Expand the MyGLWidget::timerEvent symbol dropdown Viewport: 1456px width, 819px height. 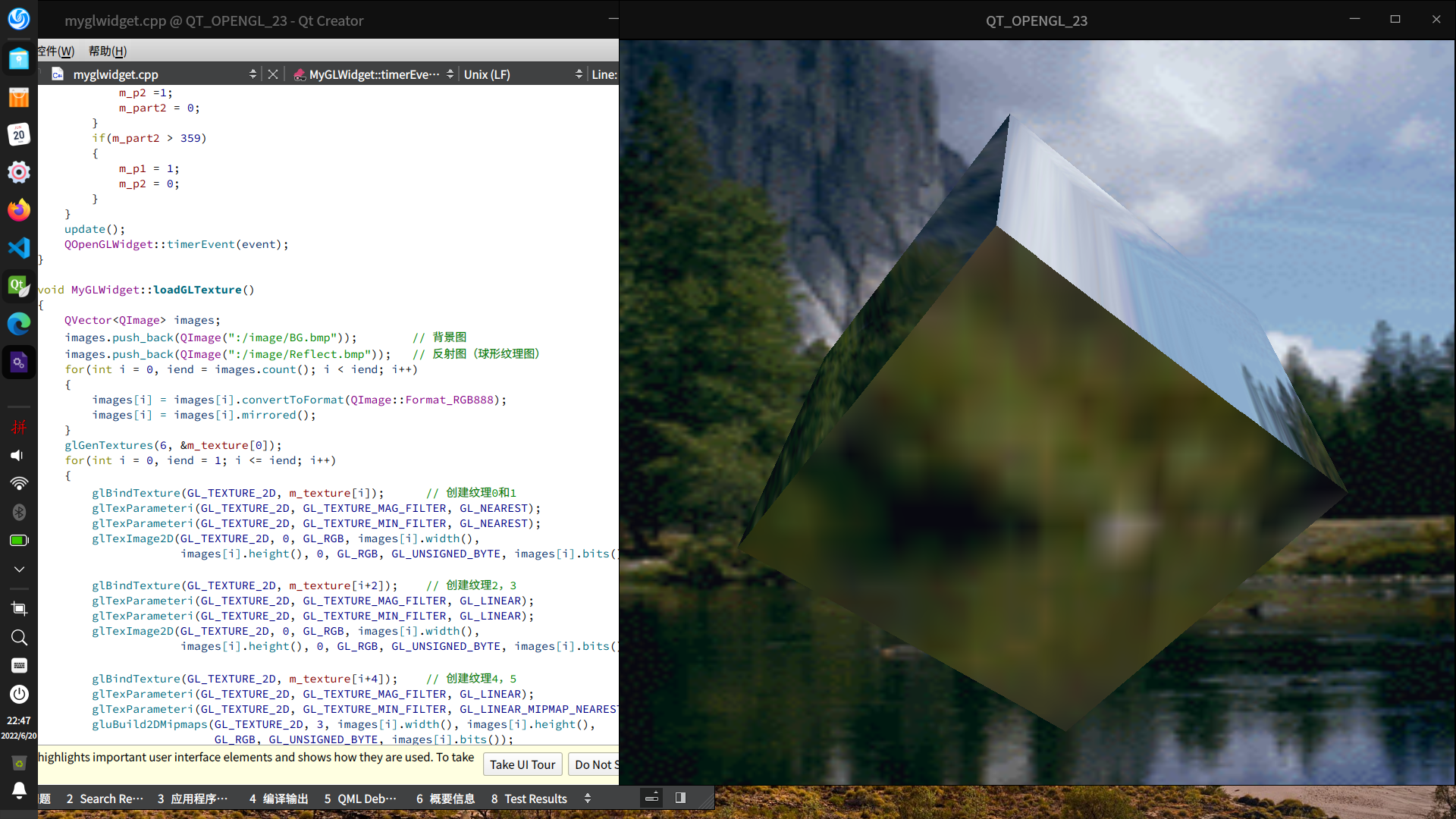click(450, 74)
